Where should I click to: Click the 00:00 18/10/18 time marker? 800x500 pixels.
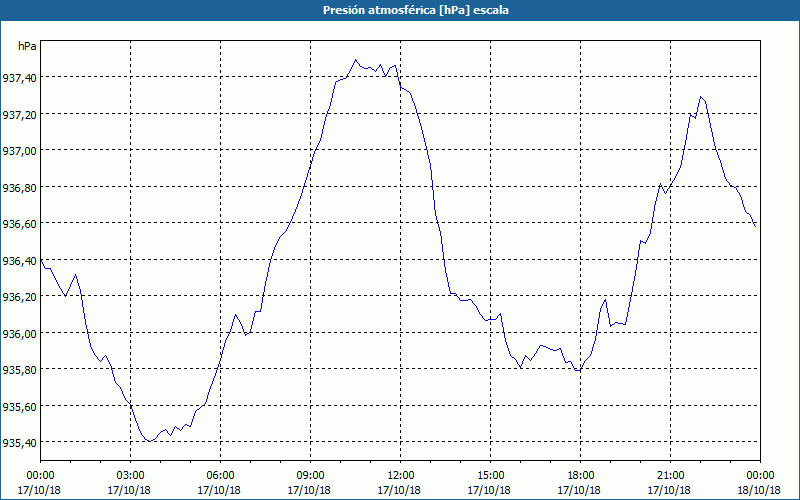tap(760, 483)
